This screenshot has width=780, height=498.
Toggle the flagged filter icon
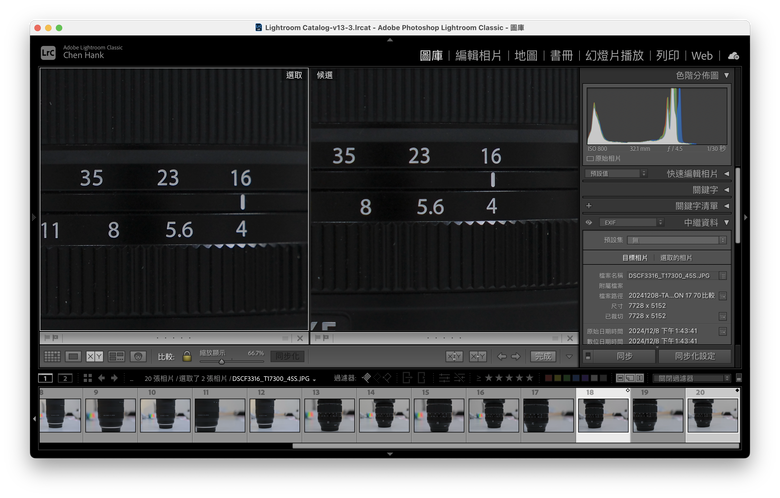367,378
